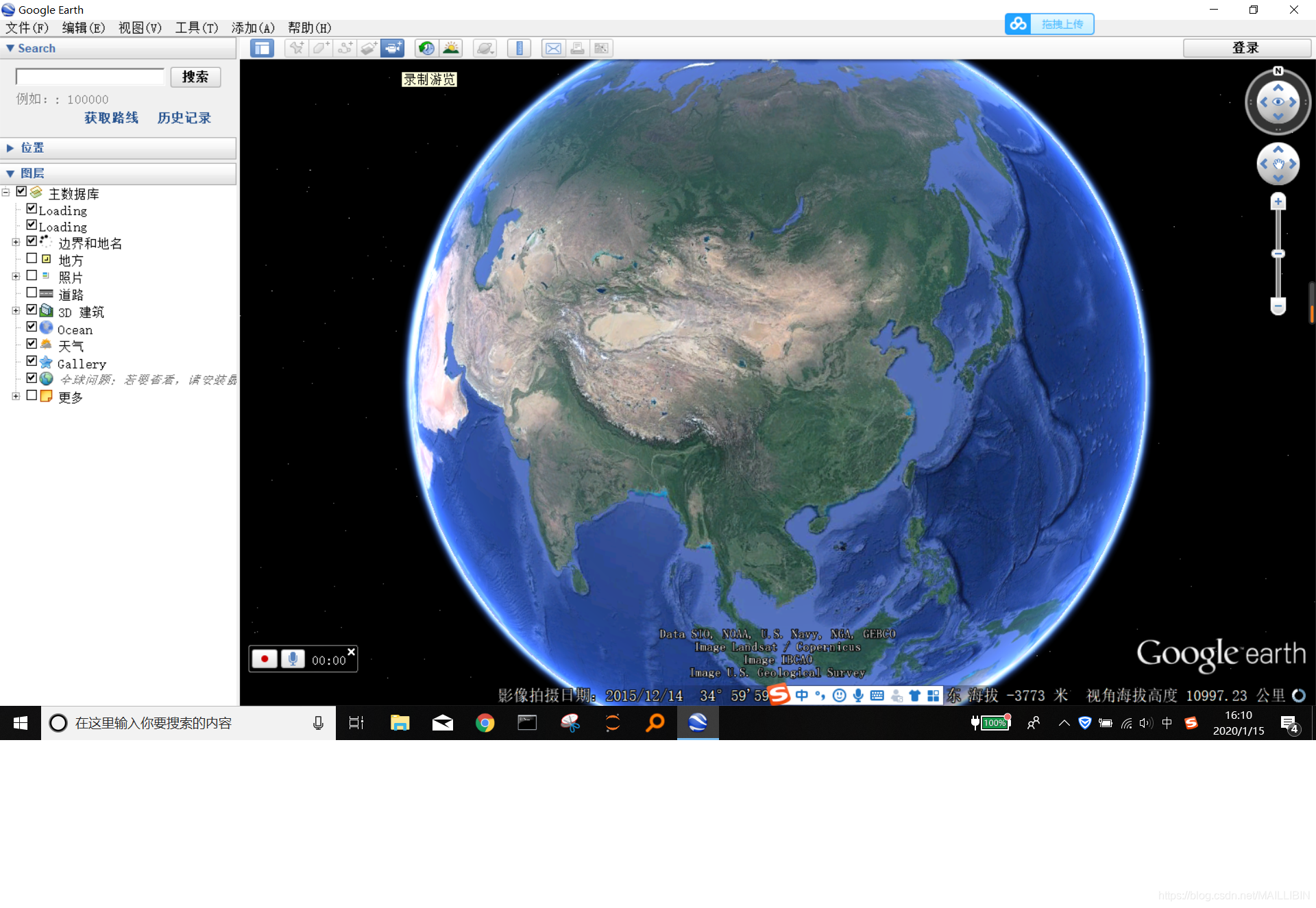Open the Add Image Overlay tool
The image size is (1316, 908).
[x=369, y=48]
